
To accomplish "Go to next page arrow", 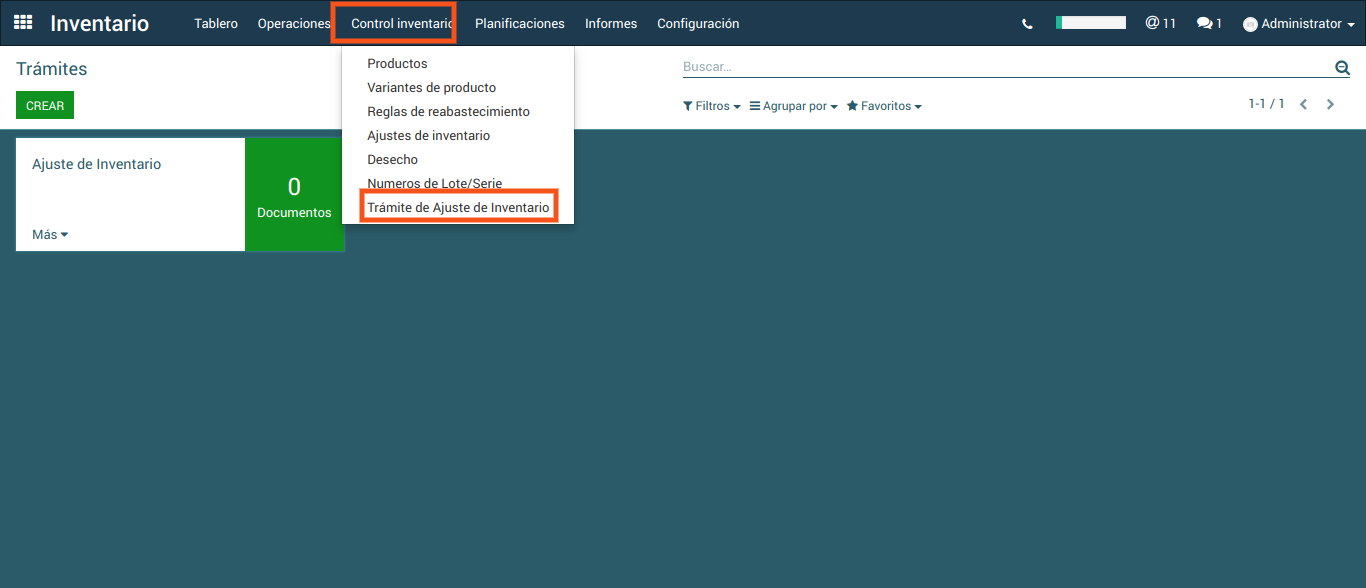I will [x=1330, y=104].
